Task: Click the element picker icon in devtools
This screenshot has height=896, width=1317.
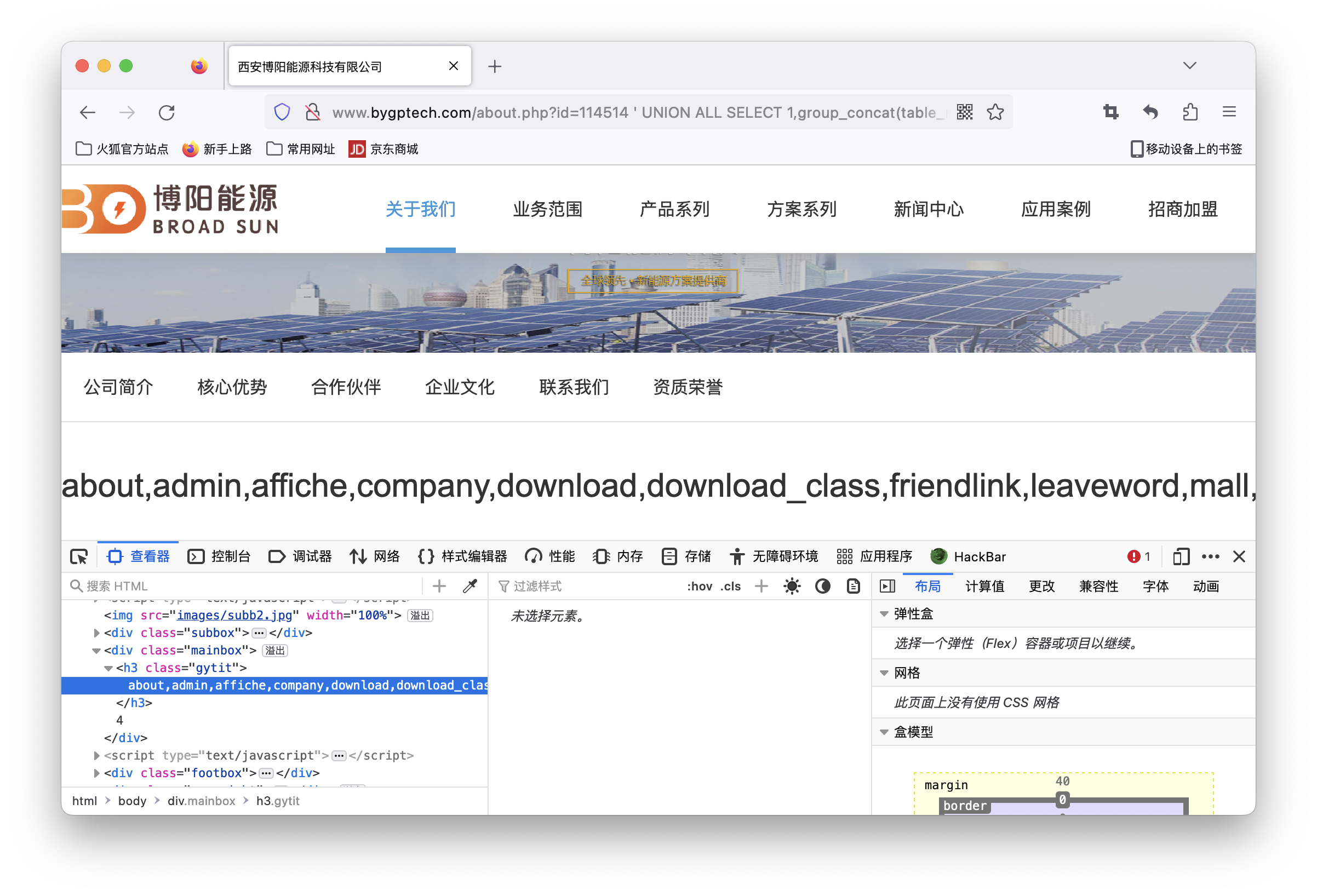Action: pyautogui.click(x=79, y=557)
